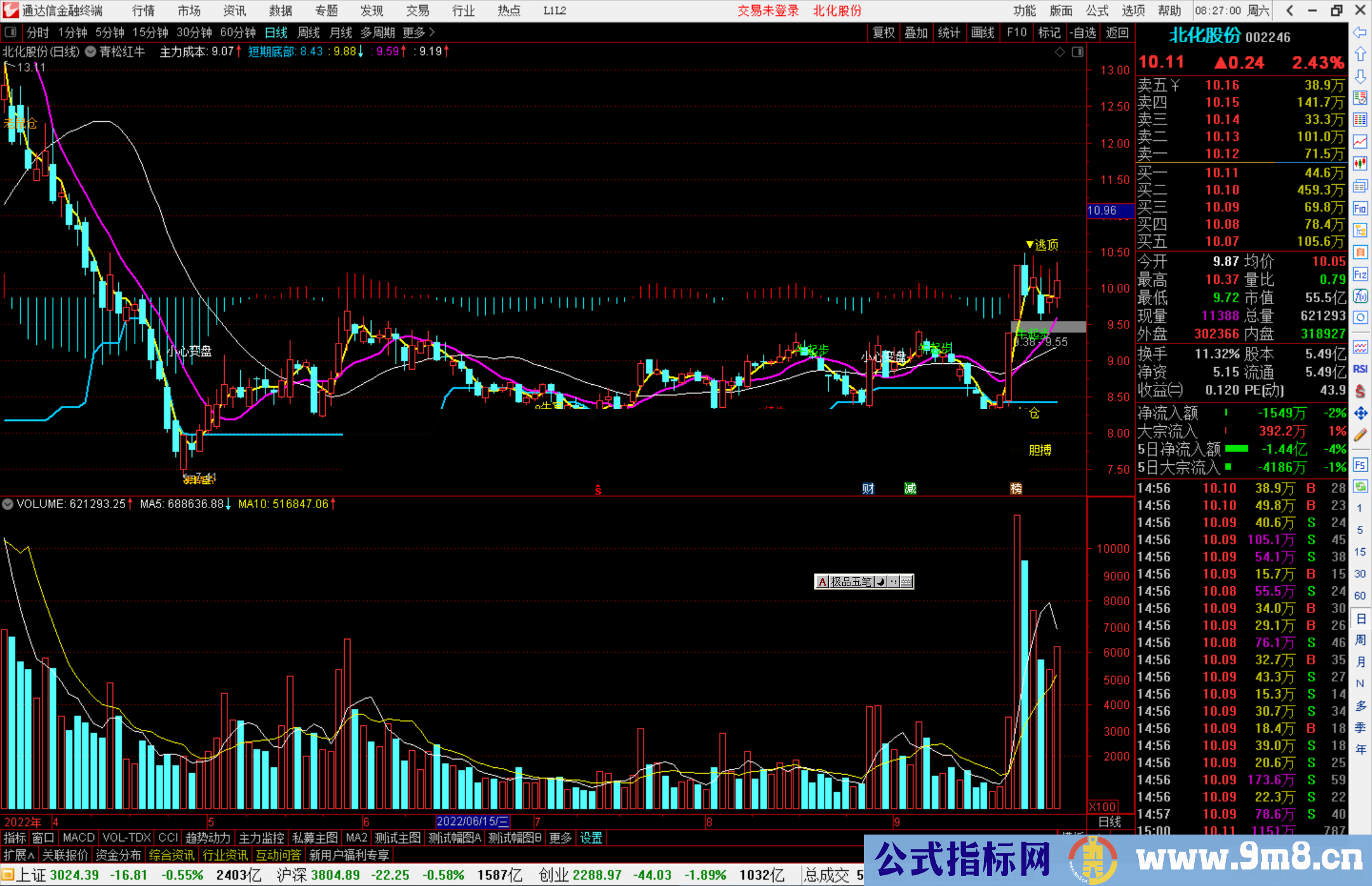Click the left back arrow sidebar icon
The image size is (1372, 886).
[x=1360, y=32]
